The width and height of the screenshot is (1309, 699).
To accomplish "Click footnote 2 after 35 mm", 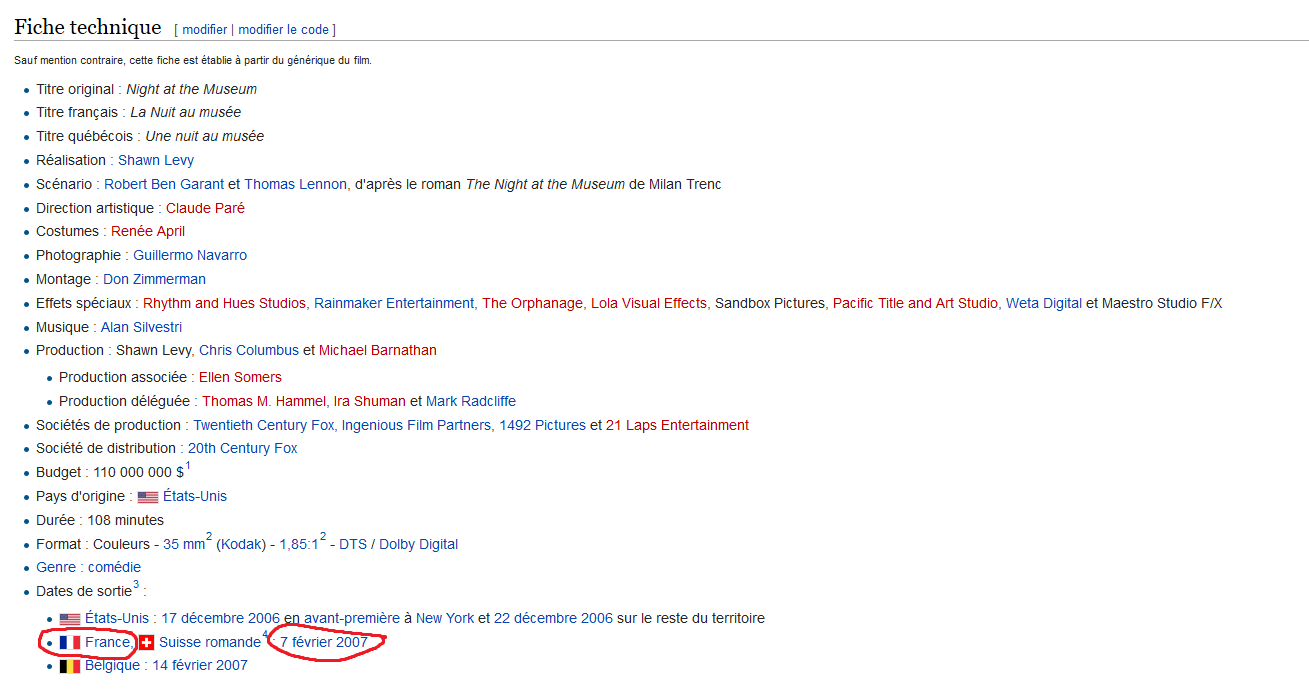I will 209,538.
